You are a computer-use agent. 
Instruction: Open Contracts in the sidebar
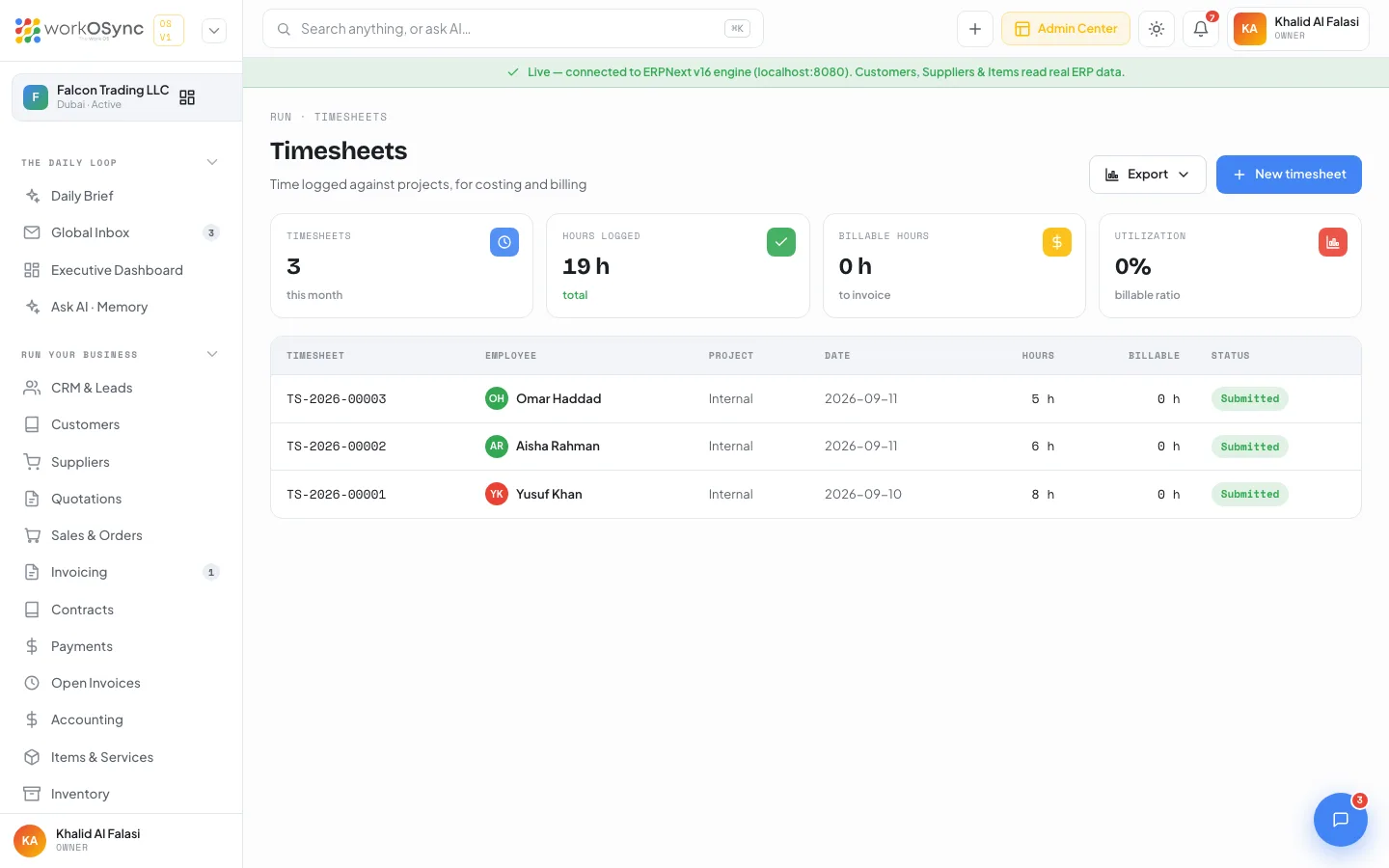coord(122,610)
